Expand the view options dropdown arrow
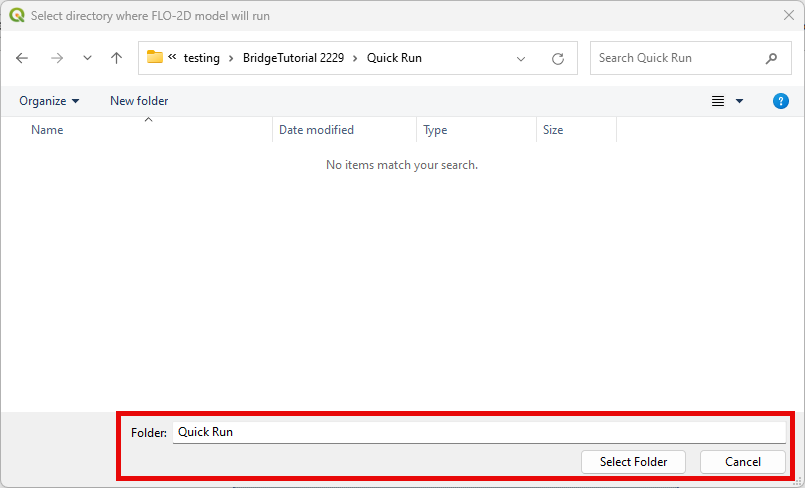 (x=740, y=101)
